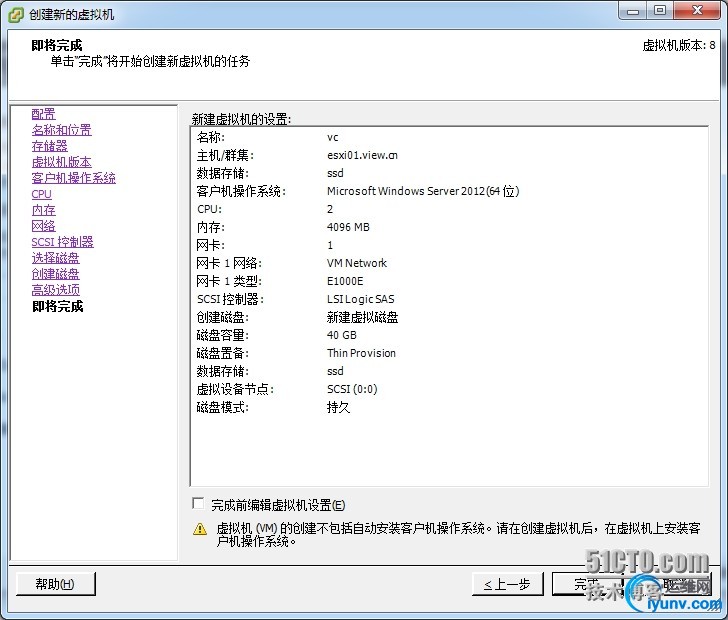Select the SCSI (0:0) node value
The height and width of the screenshot is (620, 728).
[352, 389]
